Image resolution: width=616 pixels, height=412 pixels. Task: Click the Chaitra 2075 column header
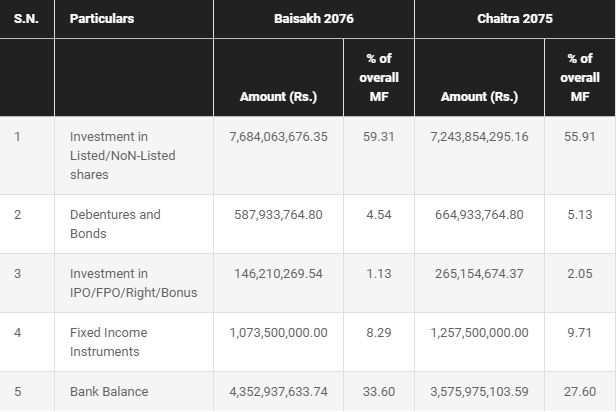click(x=515, y=19)
